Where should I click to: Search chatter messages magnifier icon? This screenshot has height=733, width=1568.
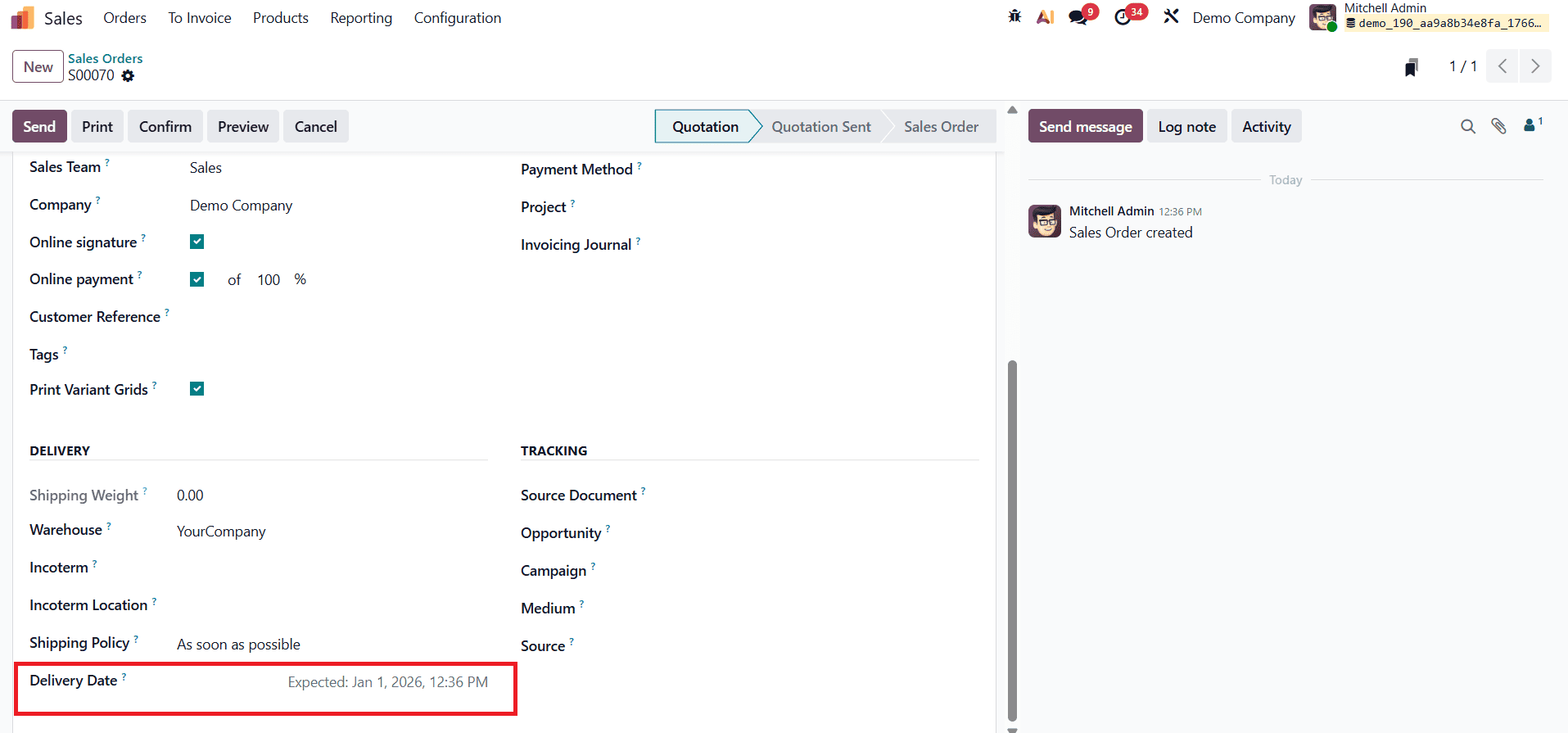(1468, 126)
